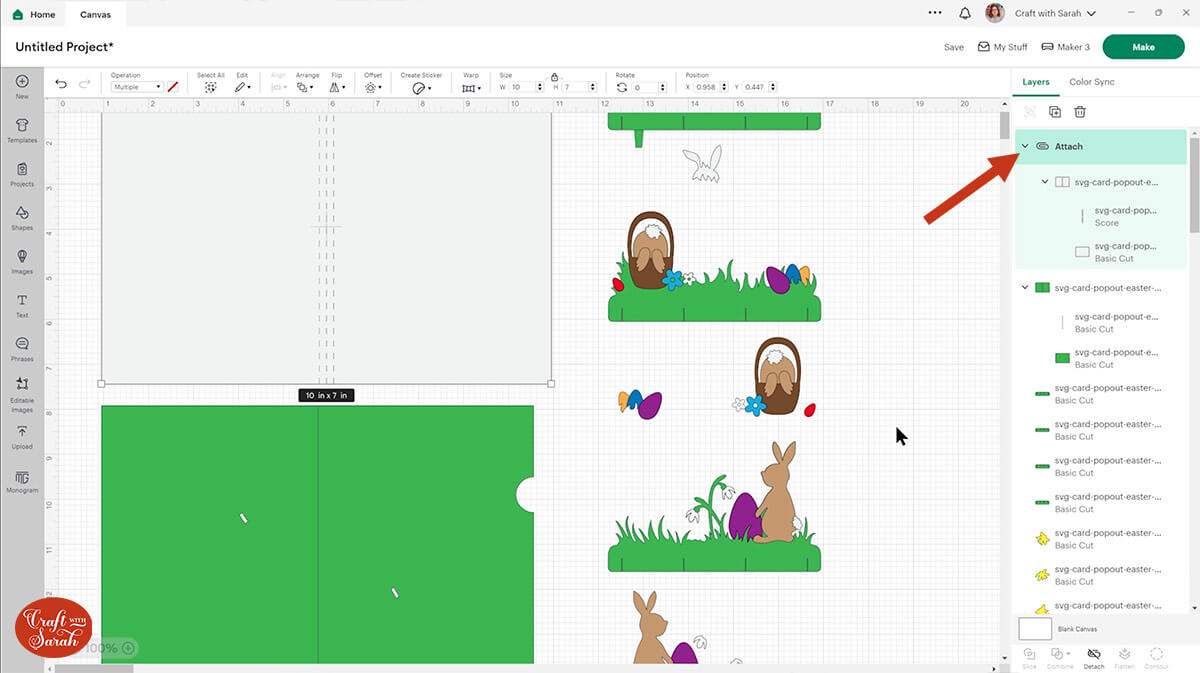This screenshot has width=1200, height=673.
Task: Open the Maker 3 machine selector
Action: click(1066, 47)
